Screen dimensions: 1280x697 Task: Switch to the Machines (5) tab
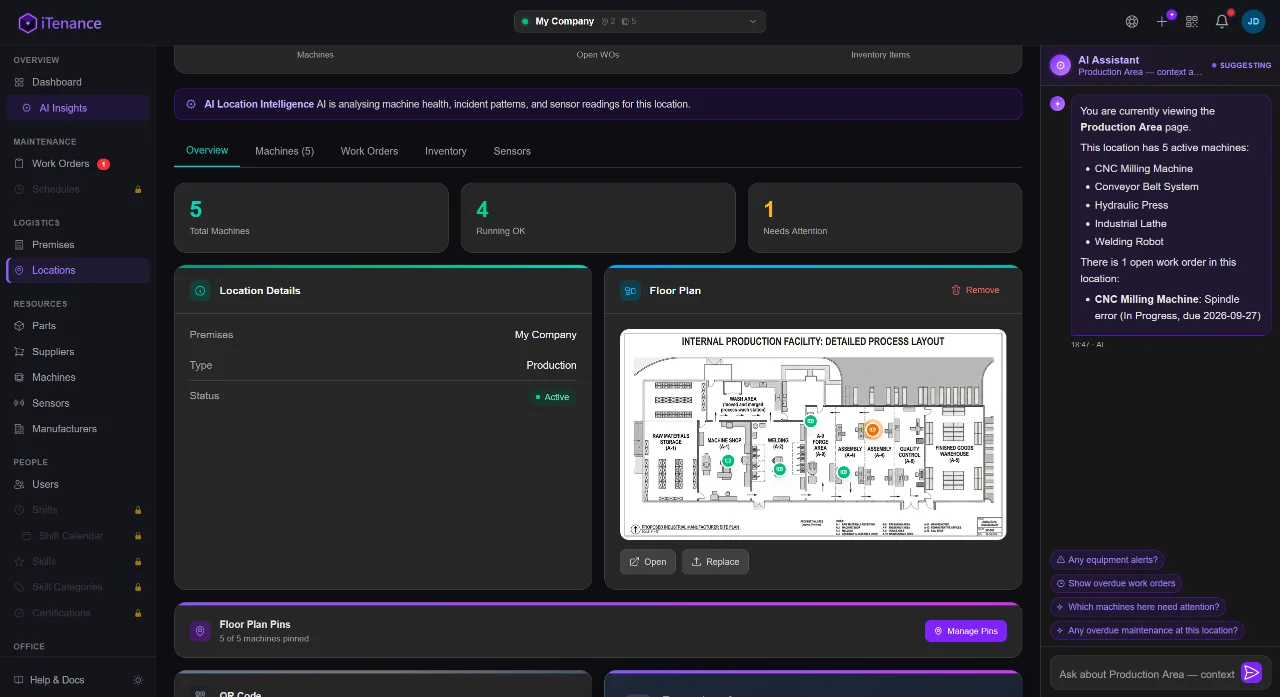[284, 151]
